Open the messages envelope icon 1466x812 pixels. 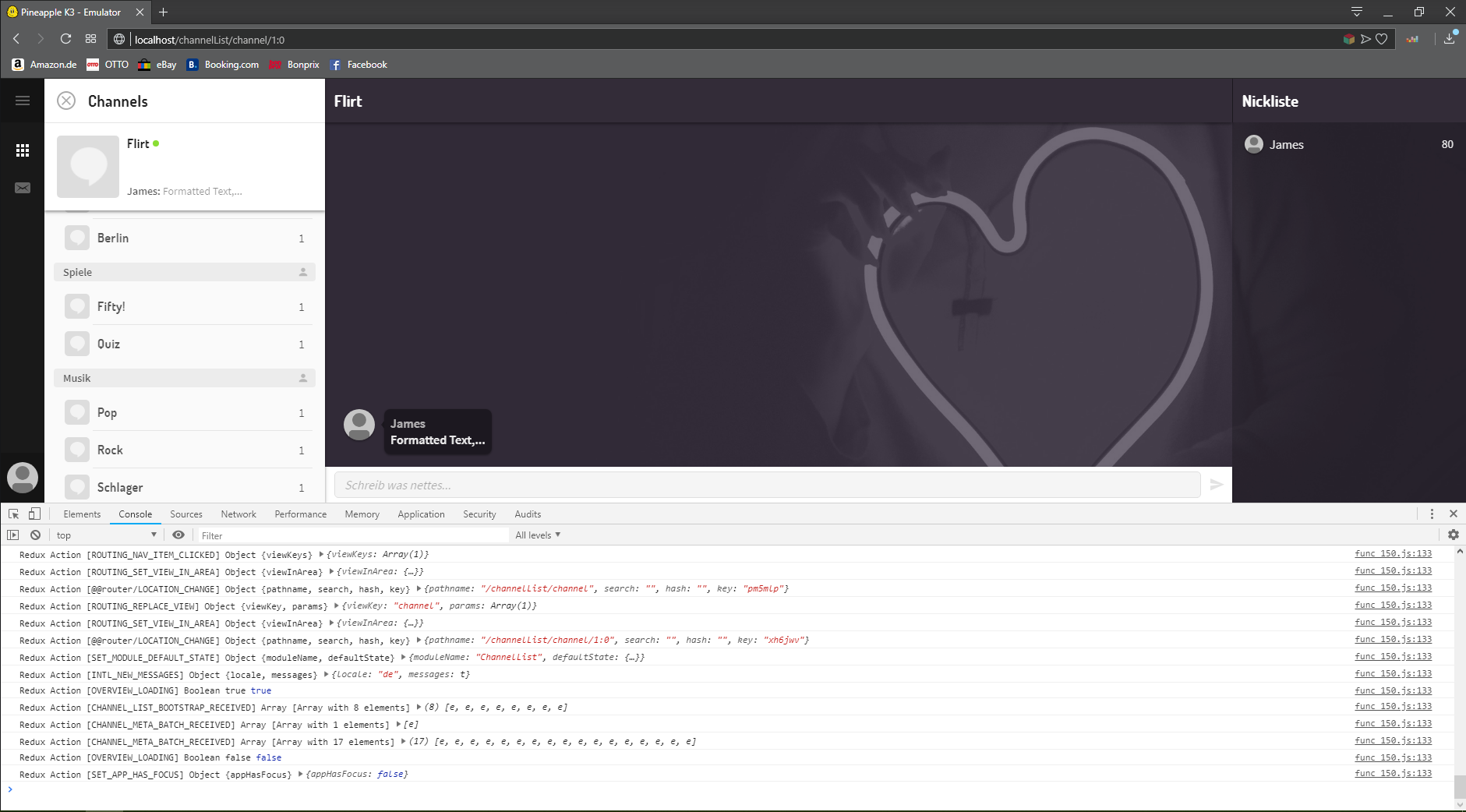(x=23, y=188)
